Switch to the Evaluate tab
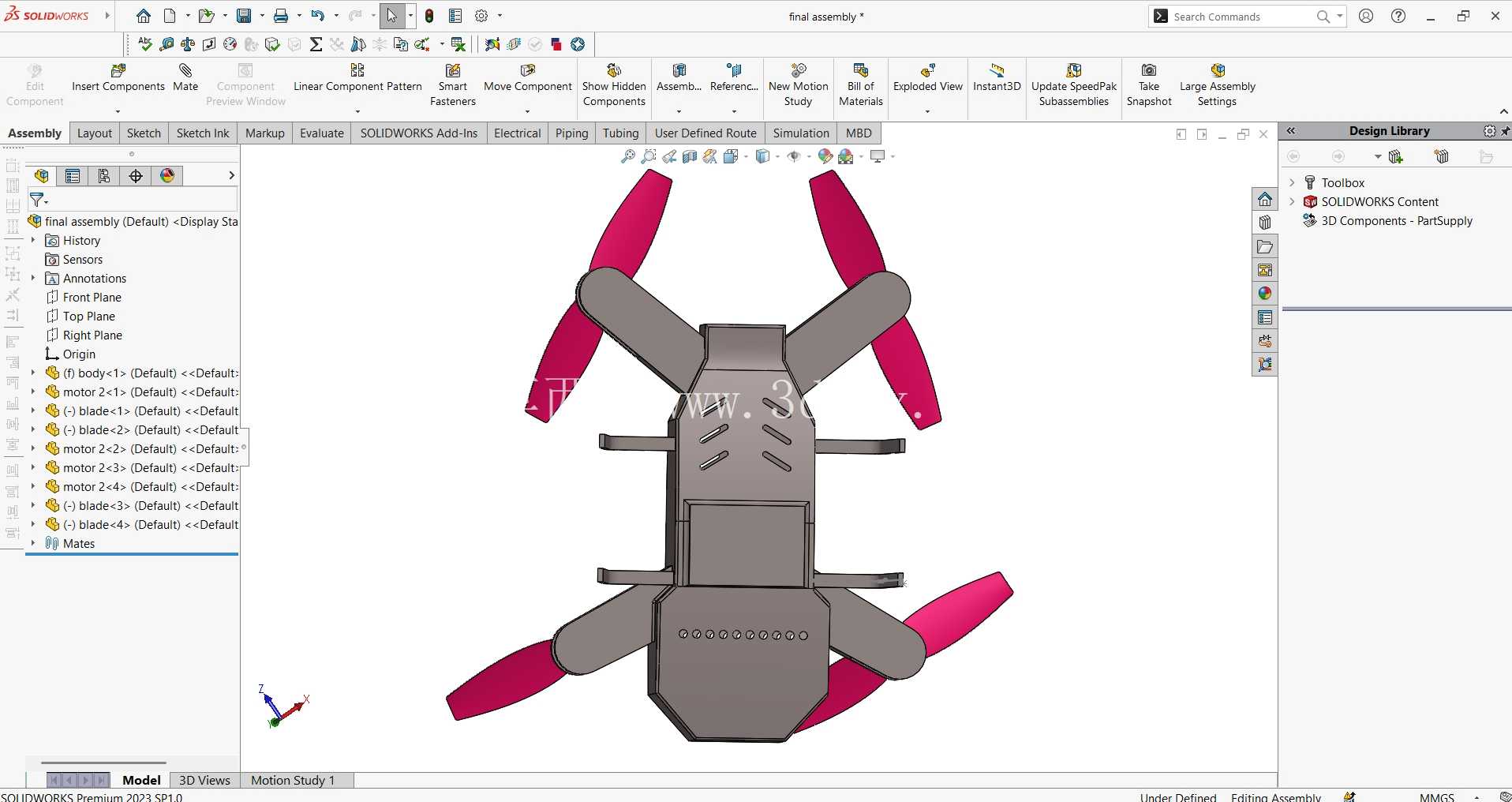 (x=322, y=133)
